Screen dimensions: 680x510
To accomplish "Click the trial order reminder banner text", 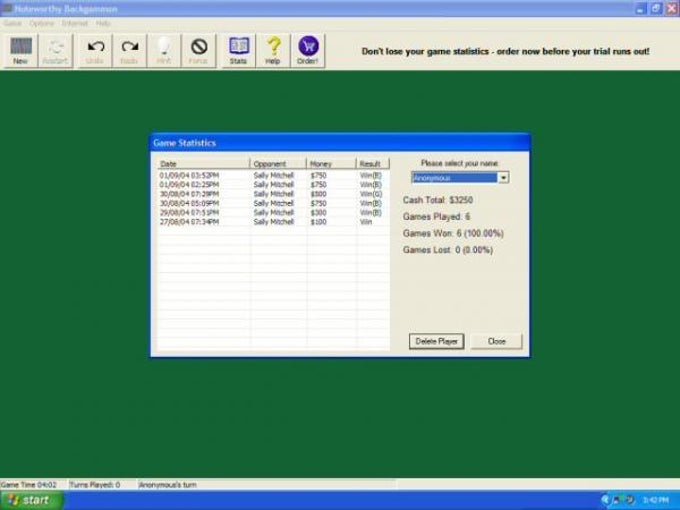I will click(x=506, y=51).
